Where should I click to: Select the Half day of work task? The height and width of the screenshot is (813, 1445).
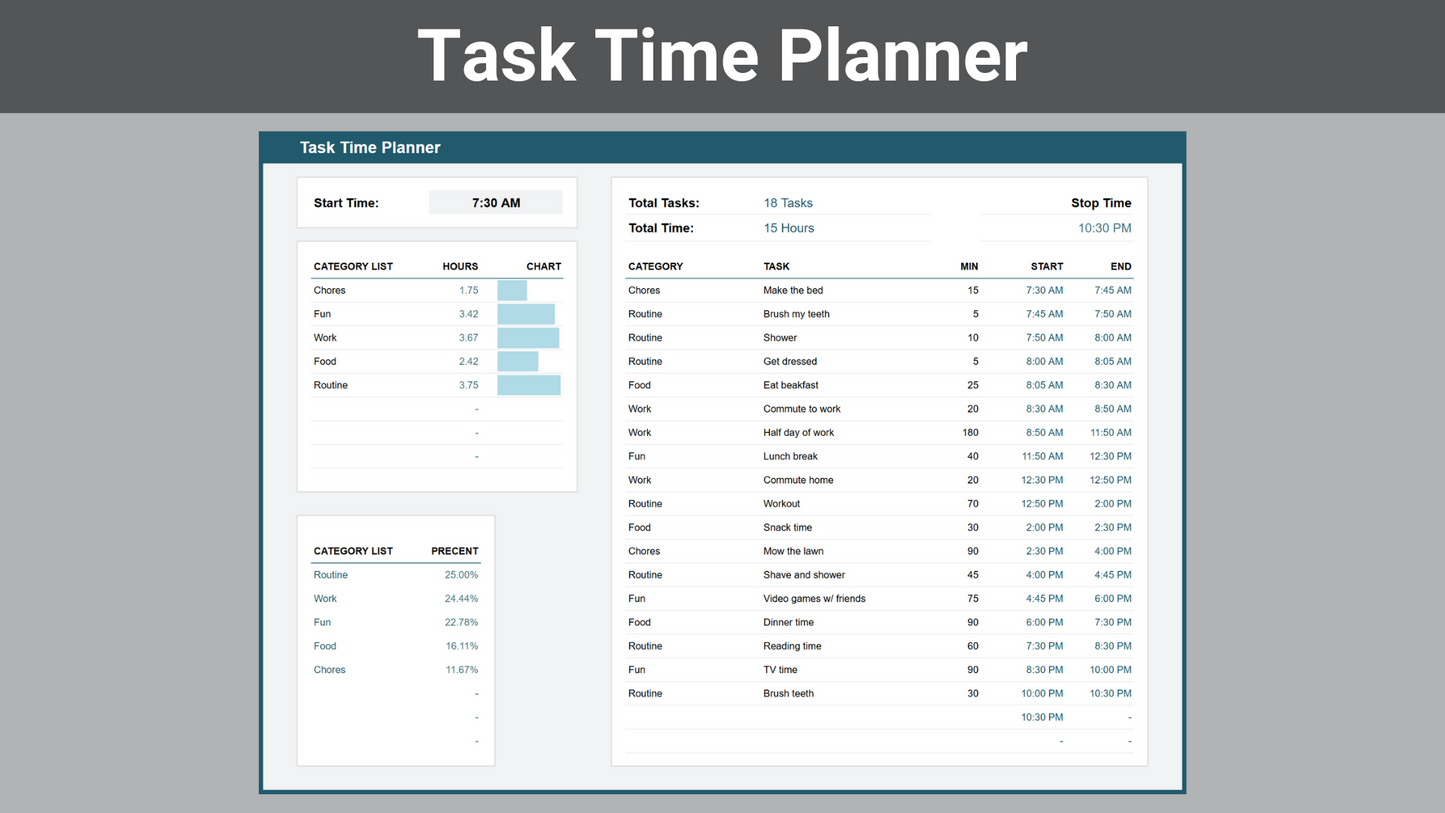point(798,433)
